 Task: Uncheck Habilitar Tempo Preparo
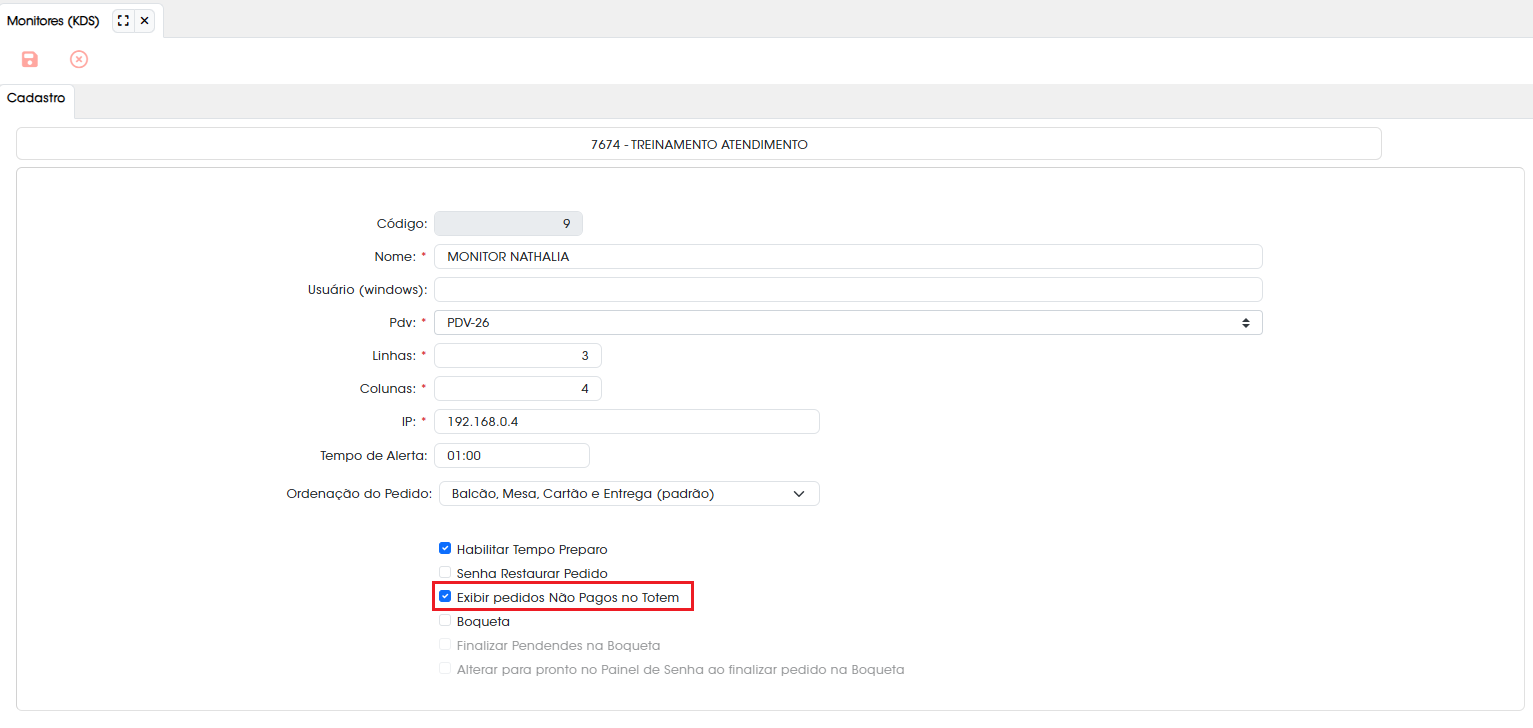(445, 548)
